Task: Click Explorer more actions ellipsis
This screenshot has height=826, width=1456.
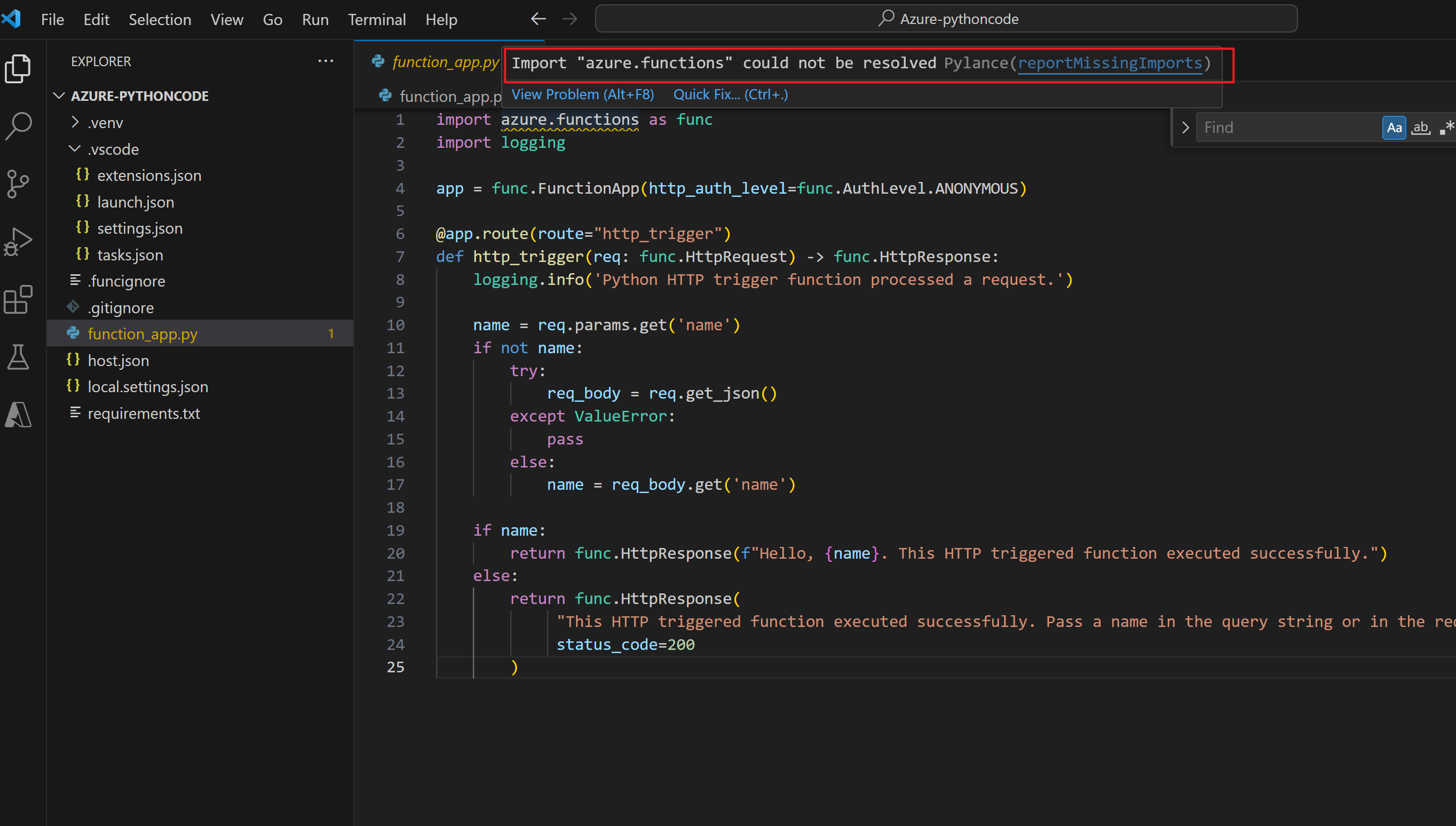Action: tap(326, 61)
